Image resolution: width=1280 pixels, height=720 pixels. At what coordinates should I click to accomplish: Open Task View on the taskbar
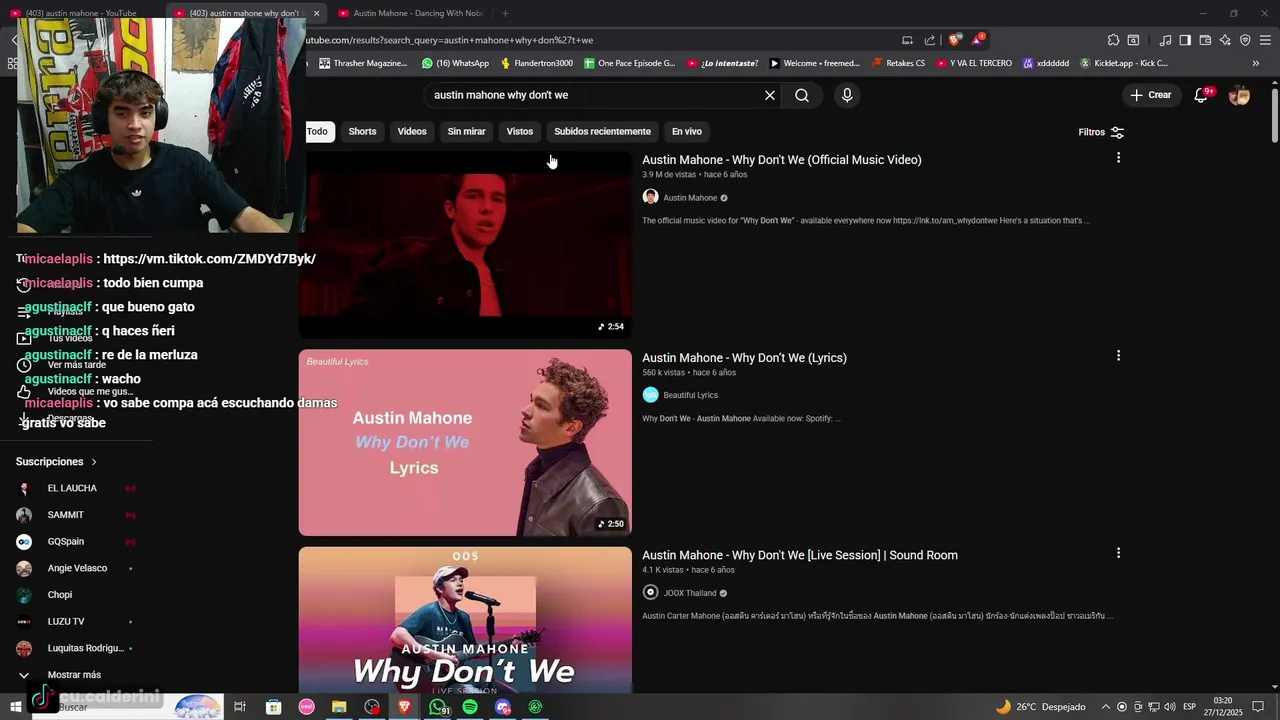coord(240,707)
